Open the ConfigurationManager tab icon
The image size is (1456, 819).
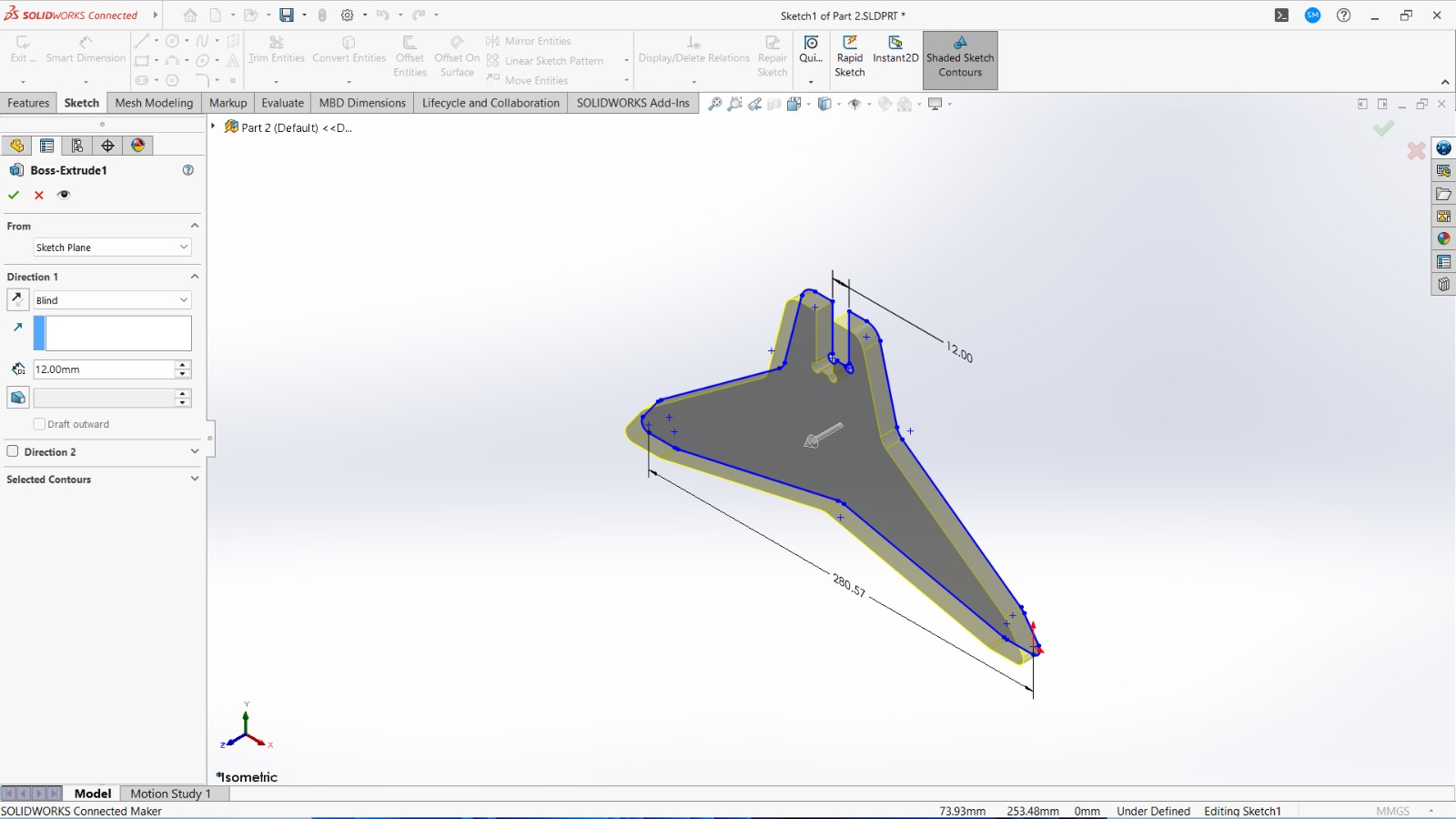[77, 146]
